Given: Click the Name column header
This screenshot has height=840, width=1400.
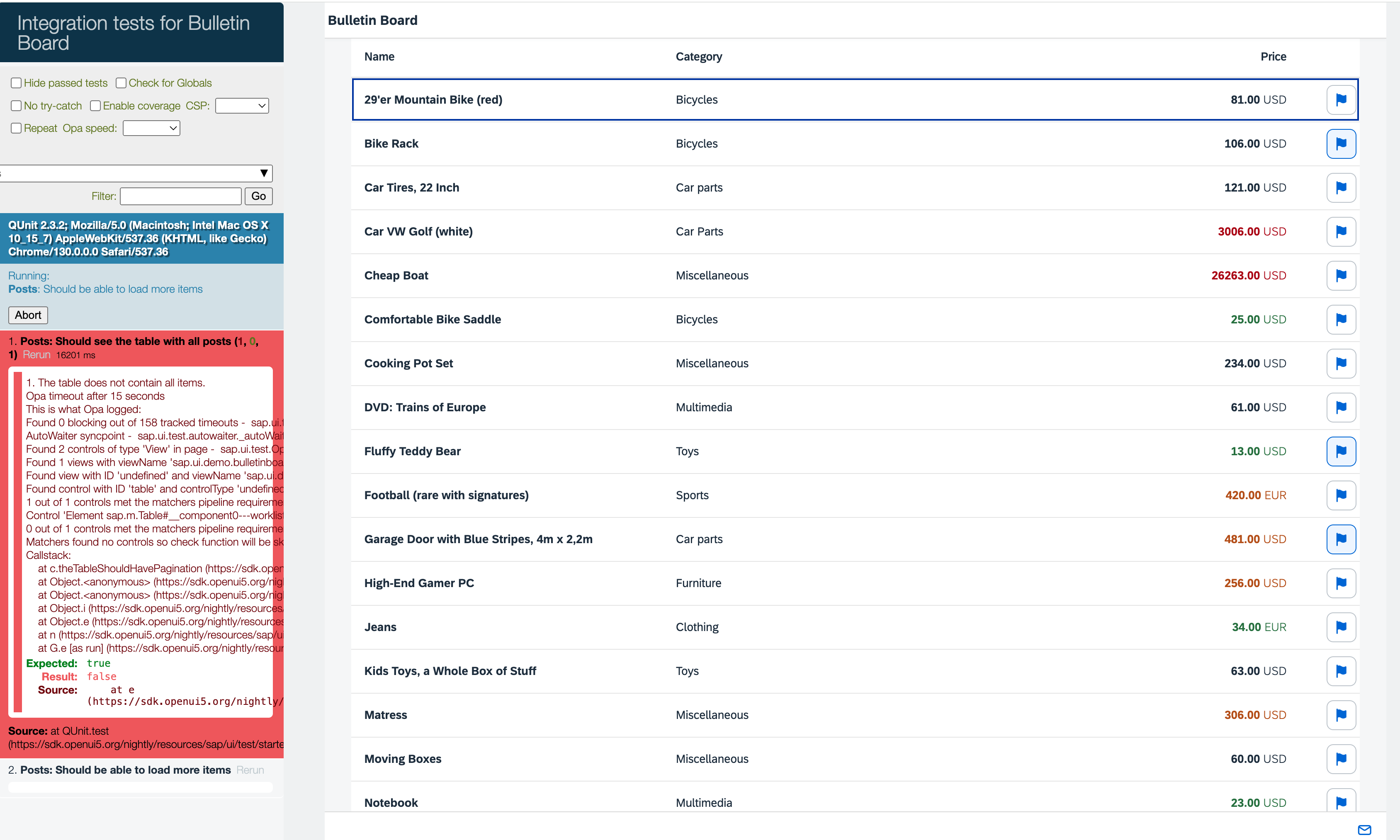Looking at the screenshot, I should click(379, 57).
